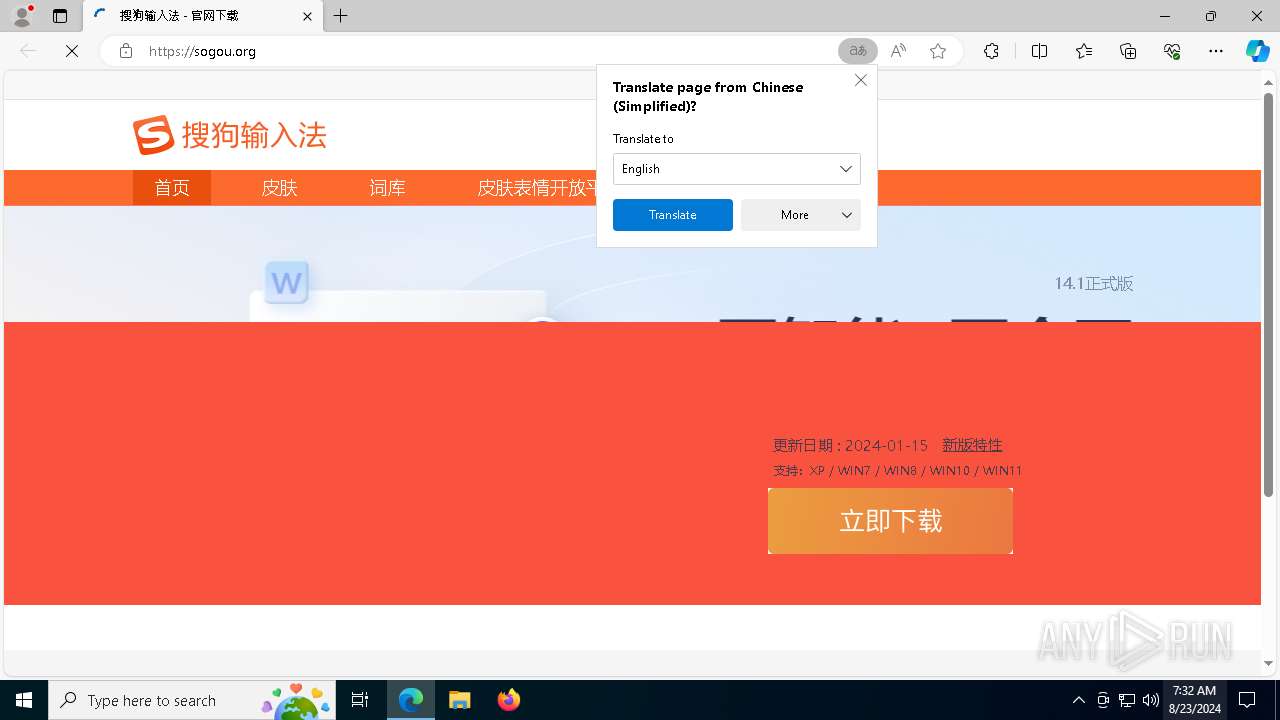The height and width of the screenshot is (720, 1280).
Task: Show hidden system tray icons
Action: pos(1078,700)
